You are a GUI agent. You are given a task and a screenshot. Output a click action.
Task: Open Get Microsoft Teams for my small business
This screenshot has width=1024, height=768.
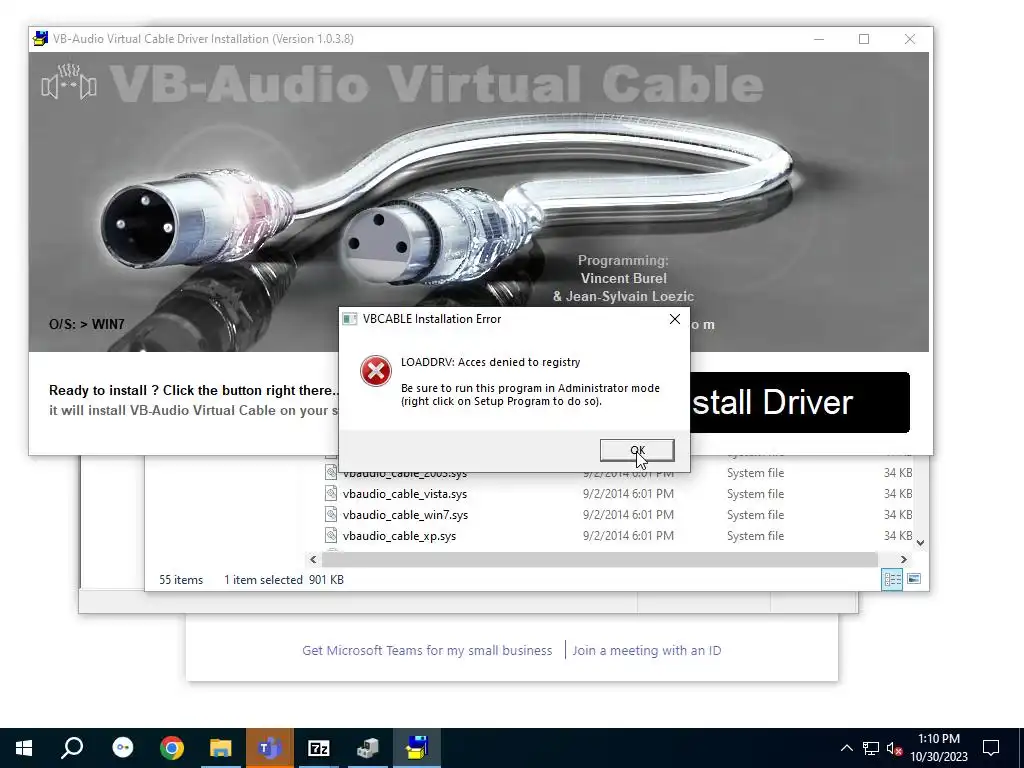(427, 650)
